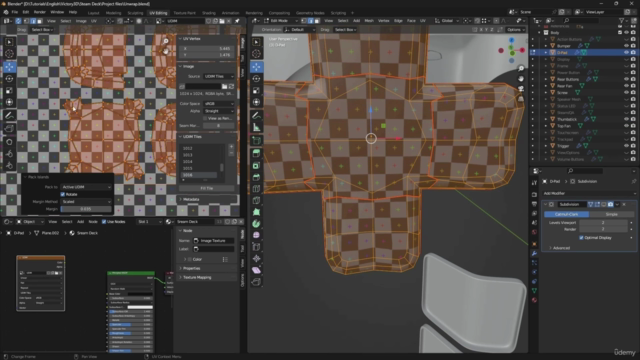Open the Material tab at bottom of Properties
This screenshot has width=640, height=360.
pyautogui.click(x=534, y=300)
